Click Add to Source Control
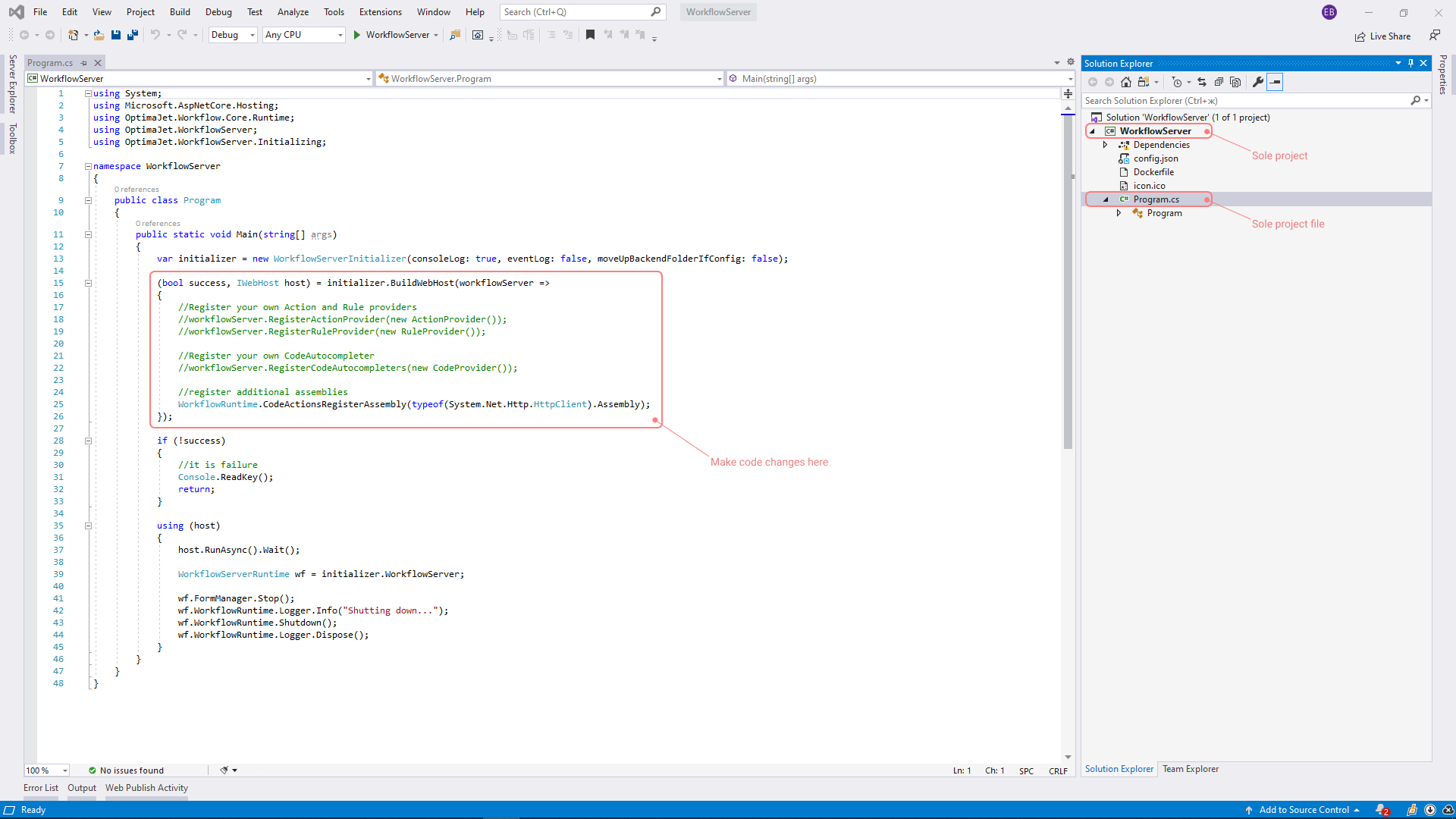Viewport: 1456px width, 819px height. point(1304,810)
